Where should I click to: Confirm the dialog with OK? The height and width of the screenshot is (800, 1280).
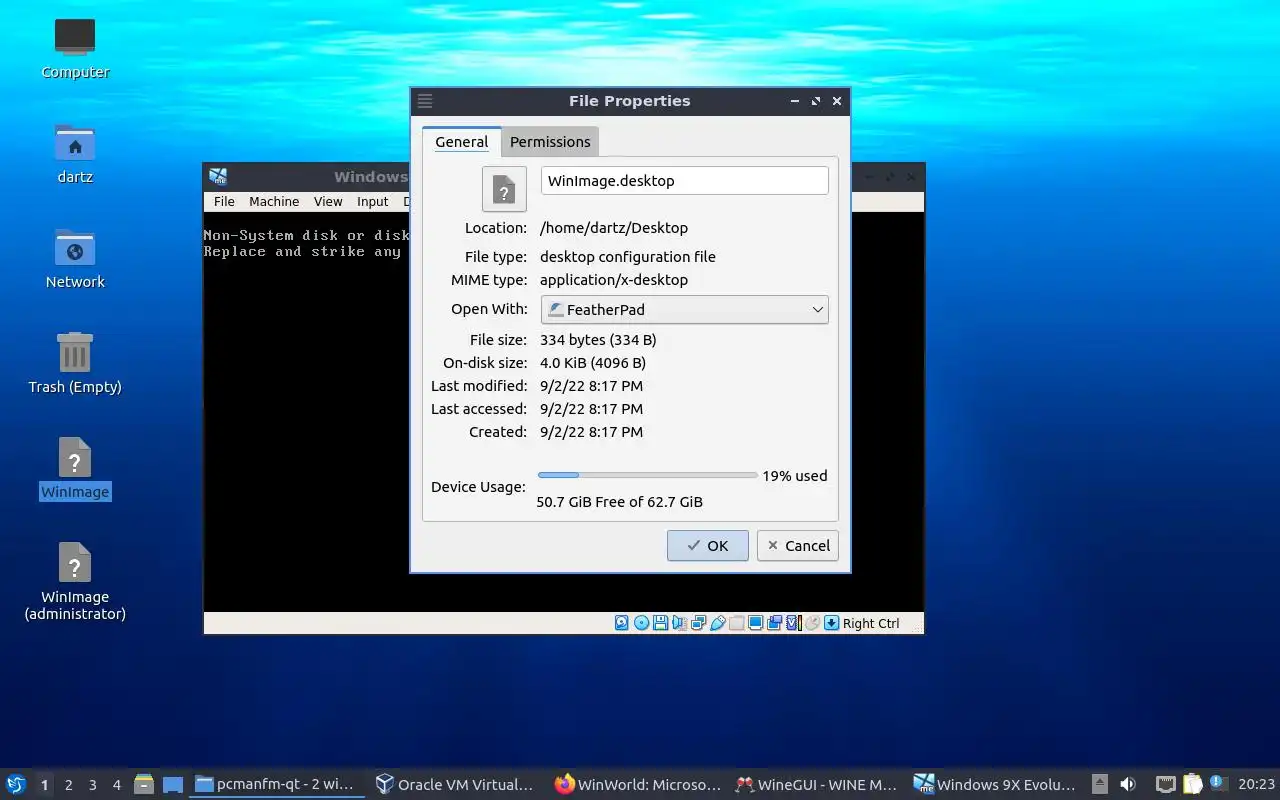(x=708, y=545)
